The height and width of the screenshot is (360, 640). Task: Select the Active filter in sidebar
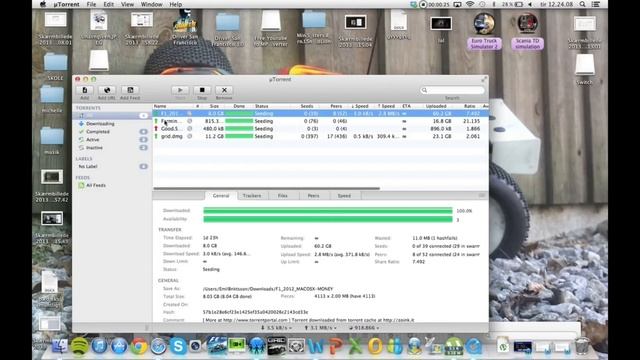(x=93, y=140)
